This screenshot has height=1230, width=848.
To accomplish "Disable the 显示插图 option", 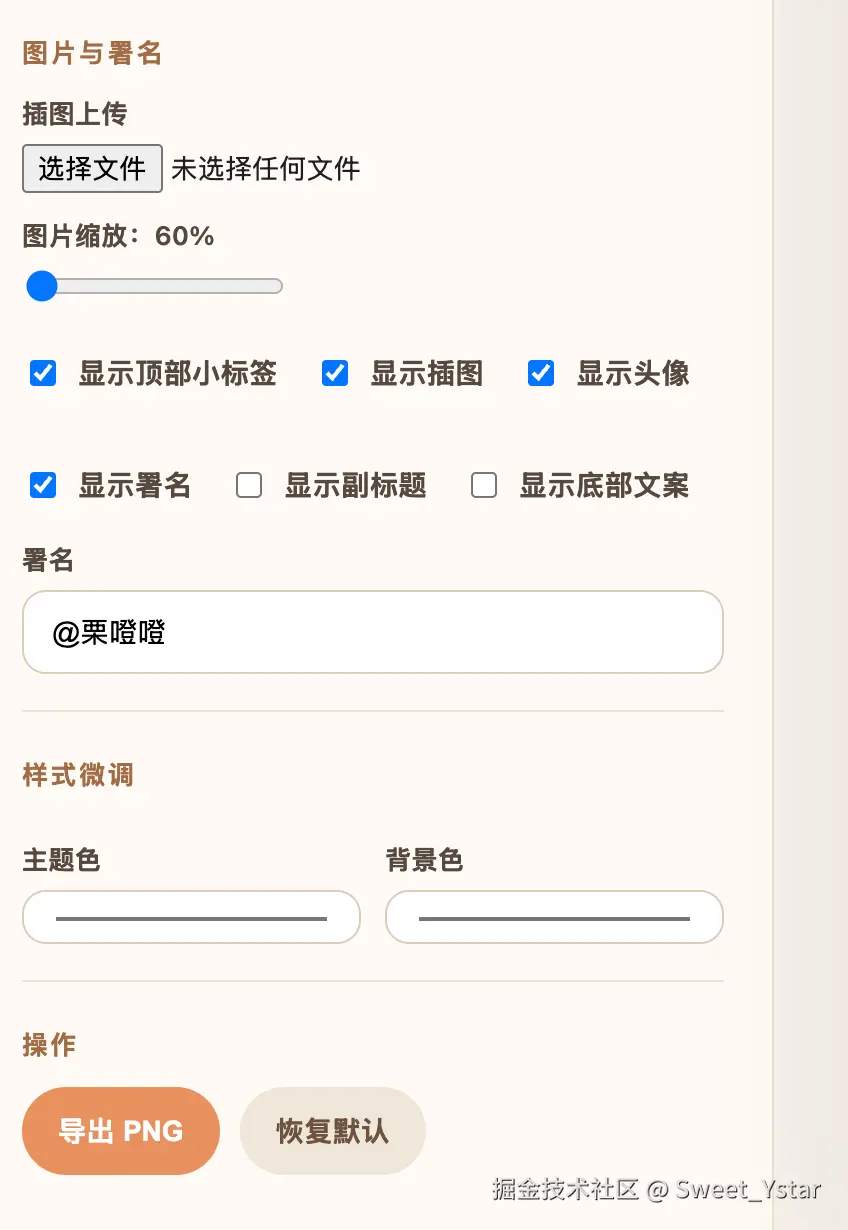I will [335, 373].
